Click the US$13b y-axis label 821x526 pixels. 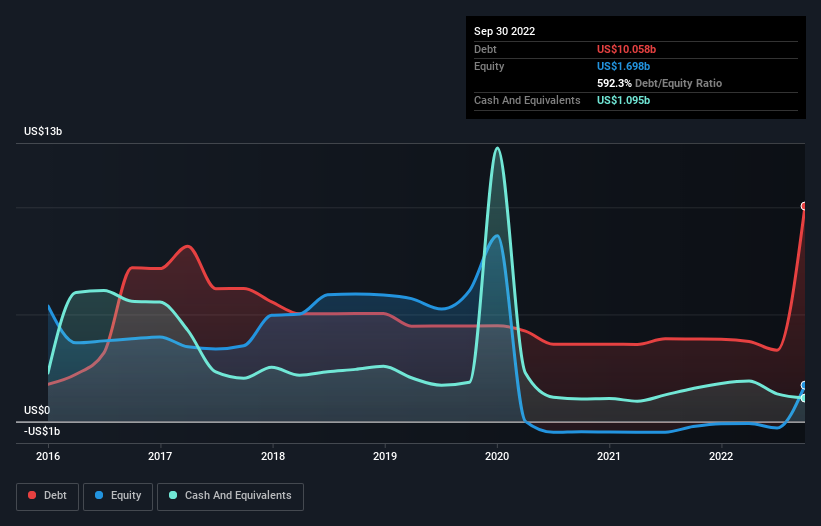click(x=43, y=131)
